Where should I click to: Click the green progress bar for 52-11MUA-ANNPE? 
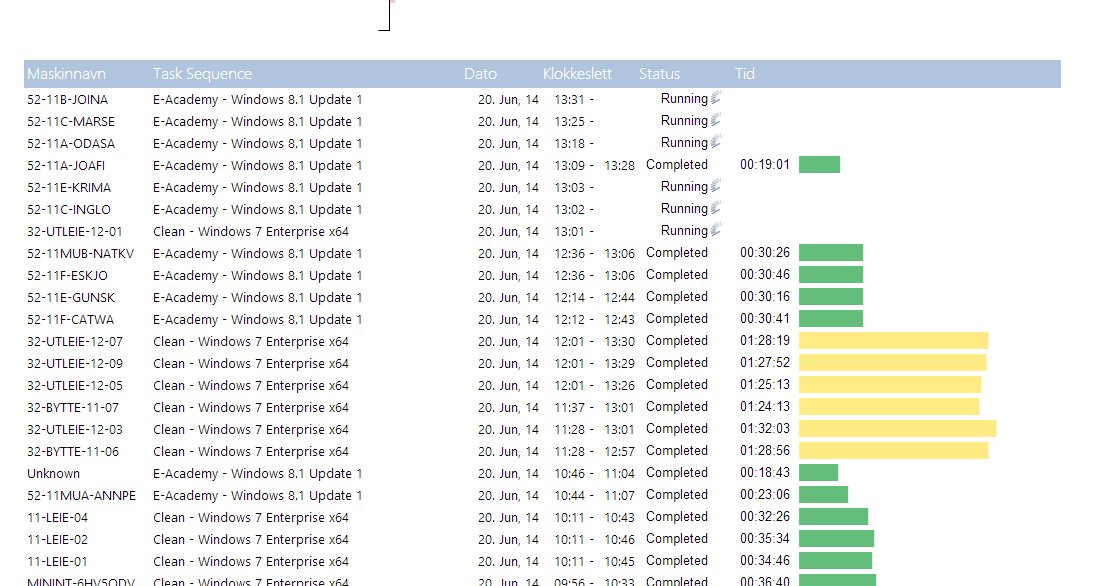(822, 494)
